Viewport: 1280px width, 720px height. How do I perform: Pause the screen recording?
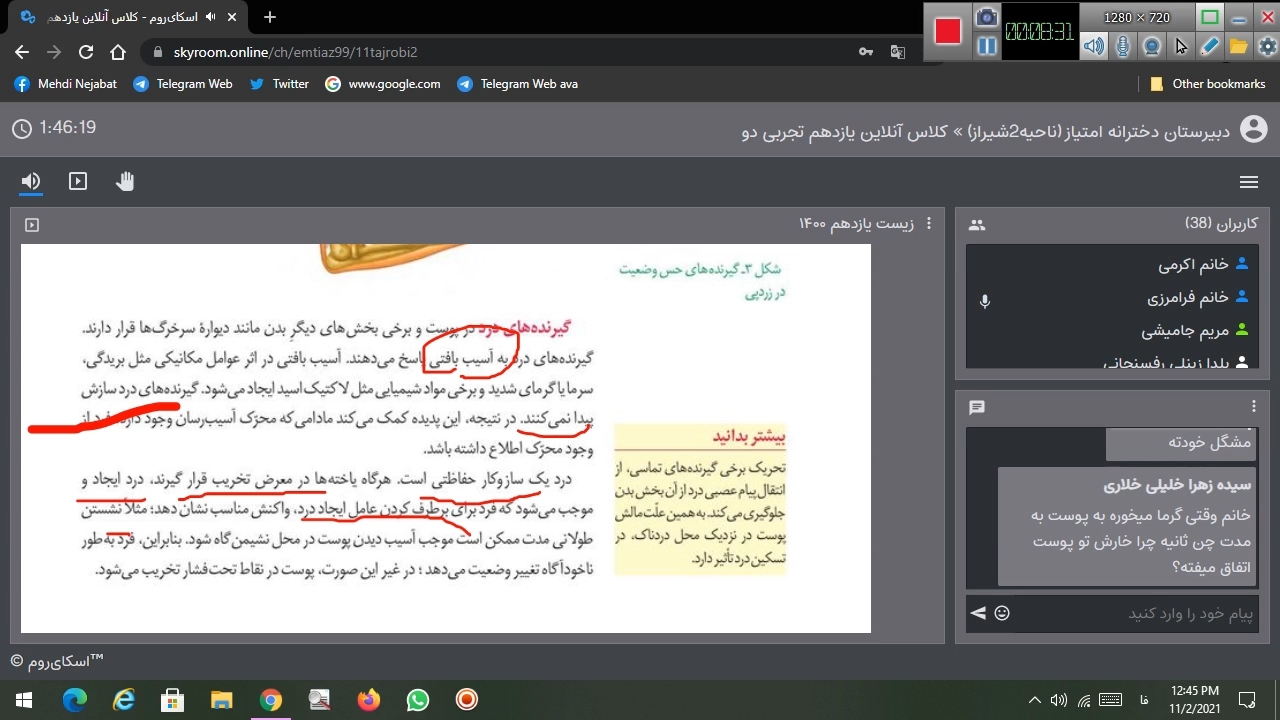click(987, 46)
